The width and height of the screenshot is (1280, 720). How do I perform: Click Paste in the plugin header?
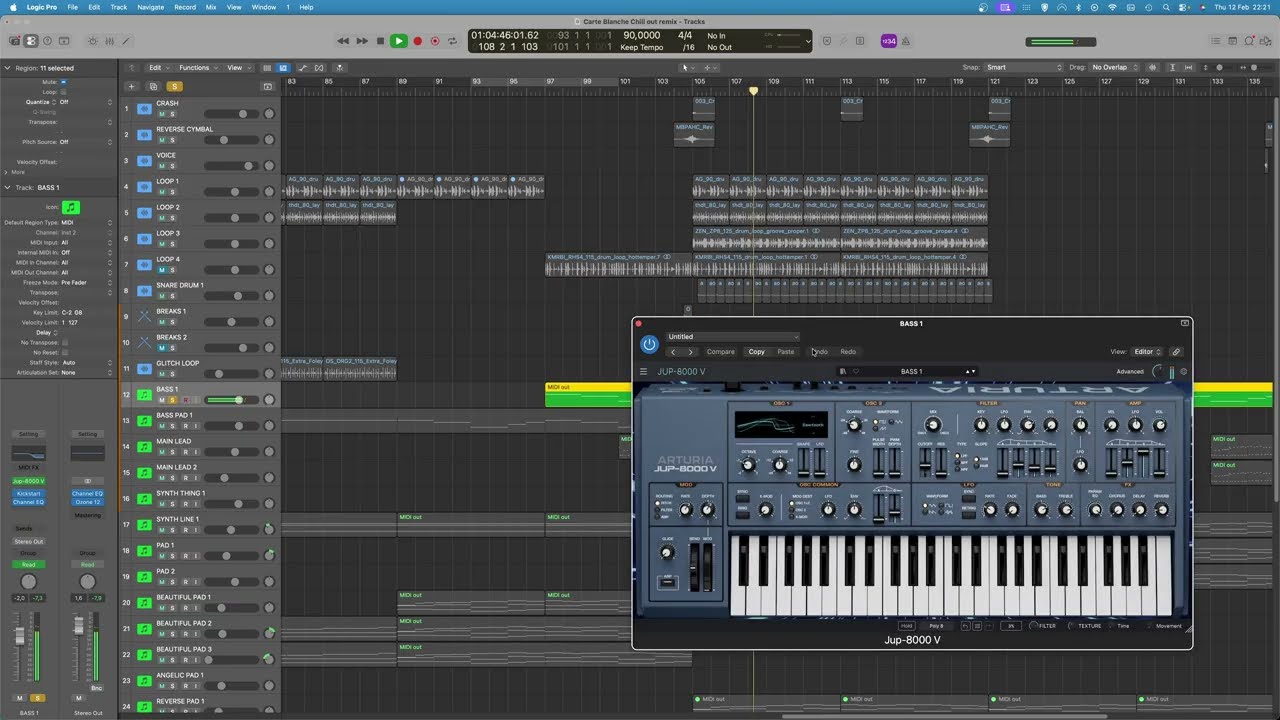tap(786, 352)
